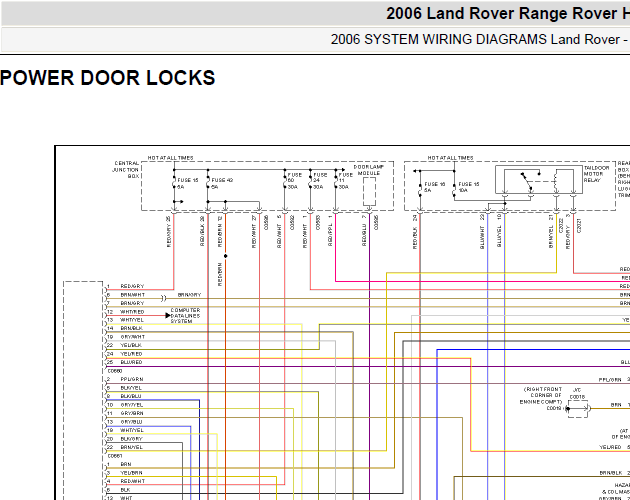Click pin 6 BLK wire label
630x500 pixels.
tap(125, 490)
